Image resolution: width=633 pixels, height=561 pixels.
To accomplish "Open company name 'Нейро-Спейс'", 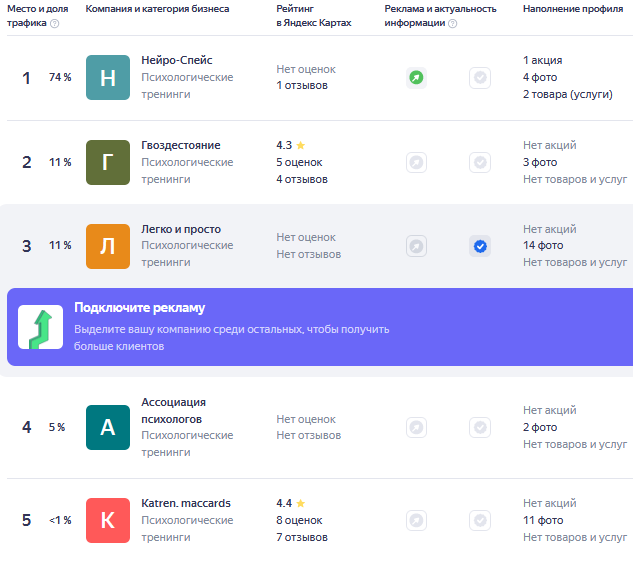I will [x=176, y=60].
